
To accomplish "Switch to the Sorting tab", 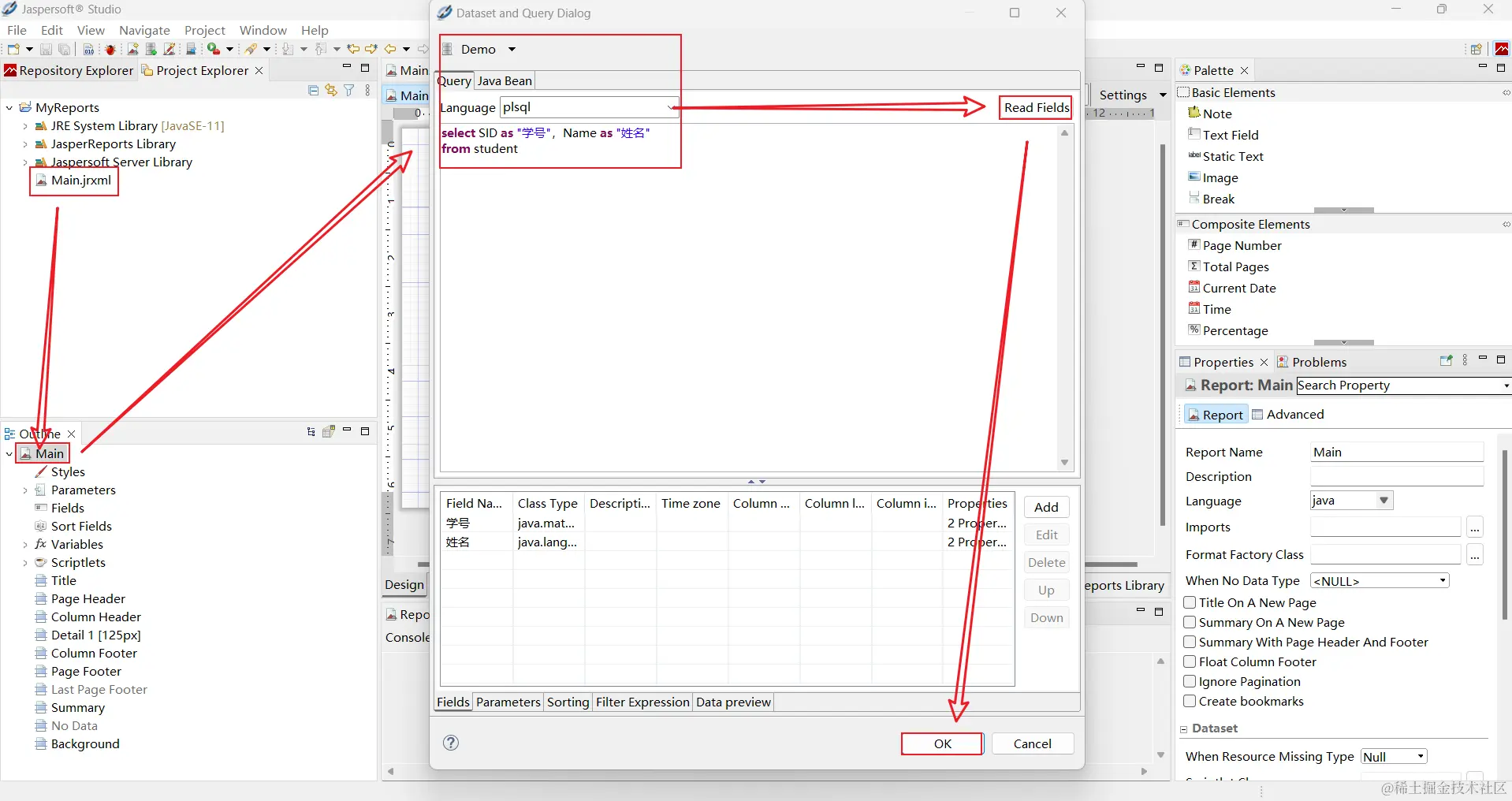I will (x=568, y=702).
